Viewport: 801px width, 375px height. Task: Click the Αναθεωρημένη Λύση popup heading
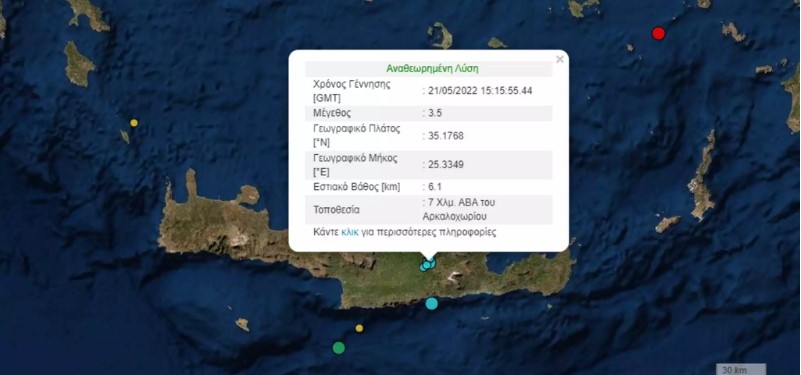click(x=432, y=68)
